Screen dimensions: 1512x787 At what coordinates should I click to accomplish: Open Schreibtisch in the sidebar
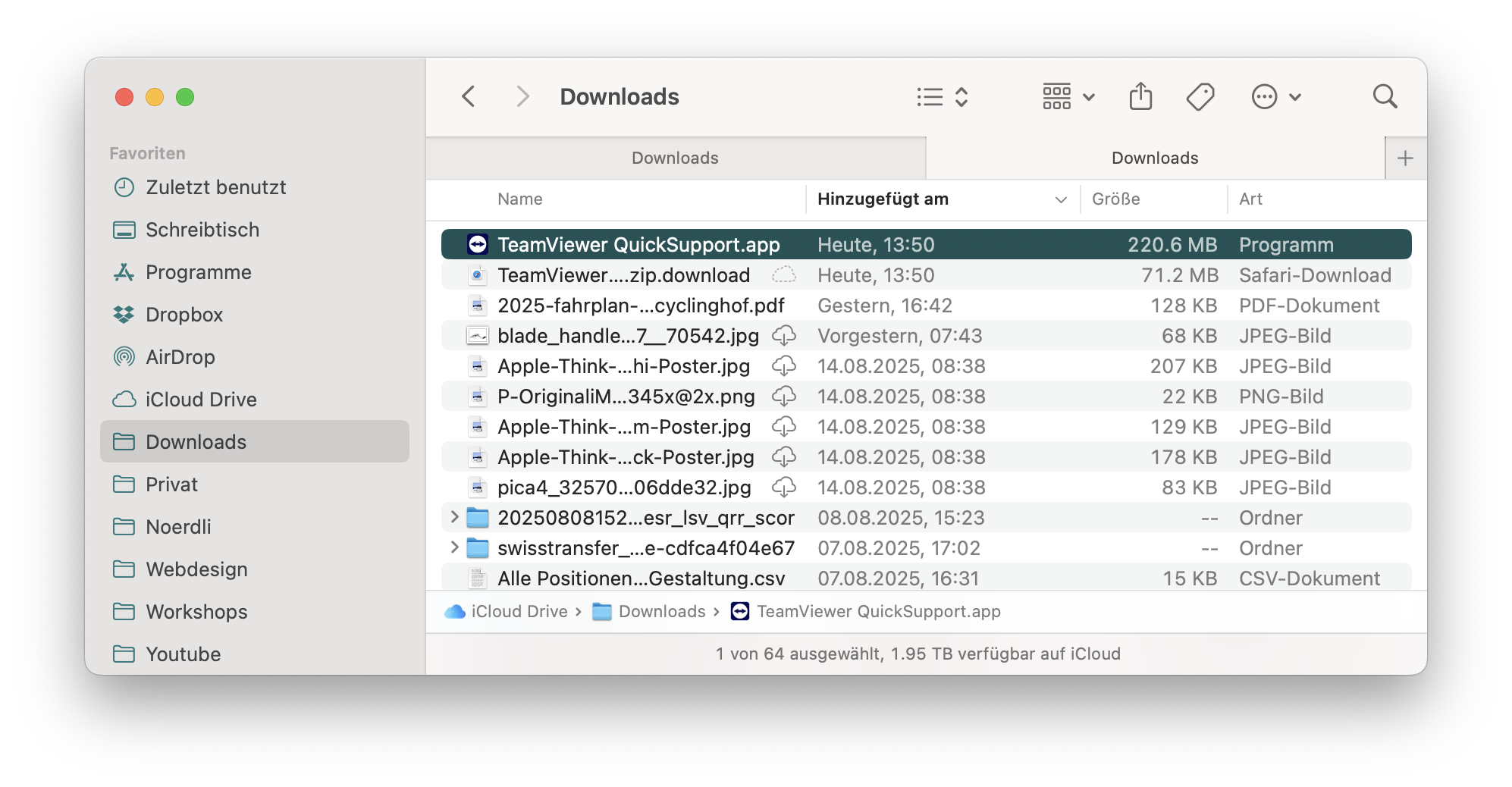click(x=255, y=230)
